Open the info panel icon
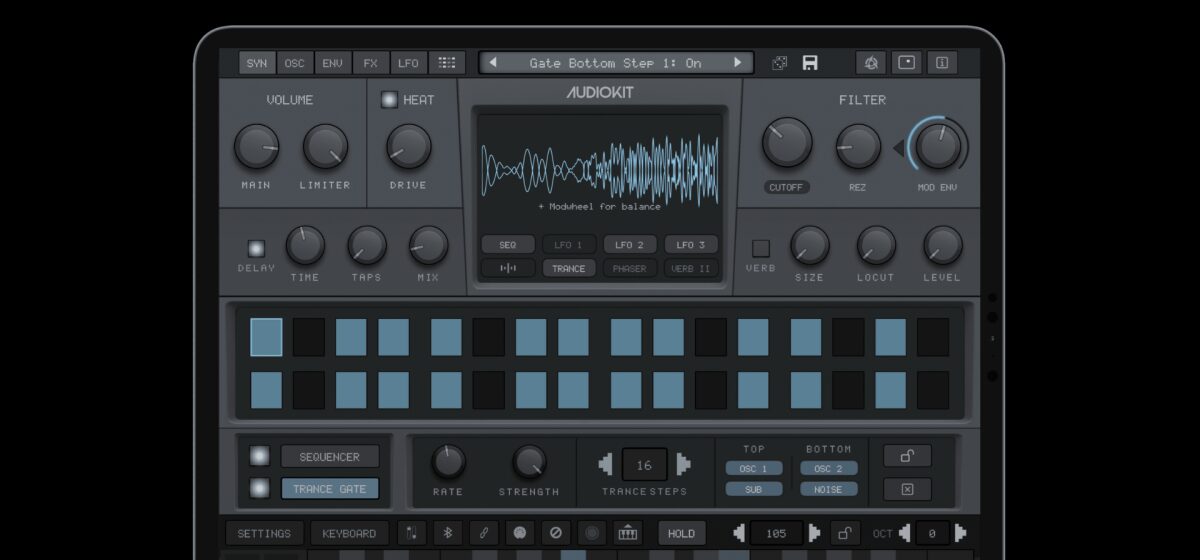The height and width of the screenshot is (560, 1200). [942, 63]
